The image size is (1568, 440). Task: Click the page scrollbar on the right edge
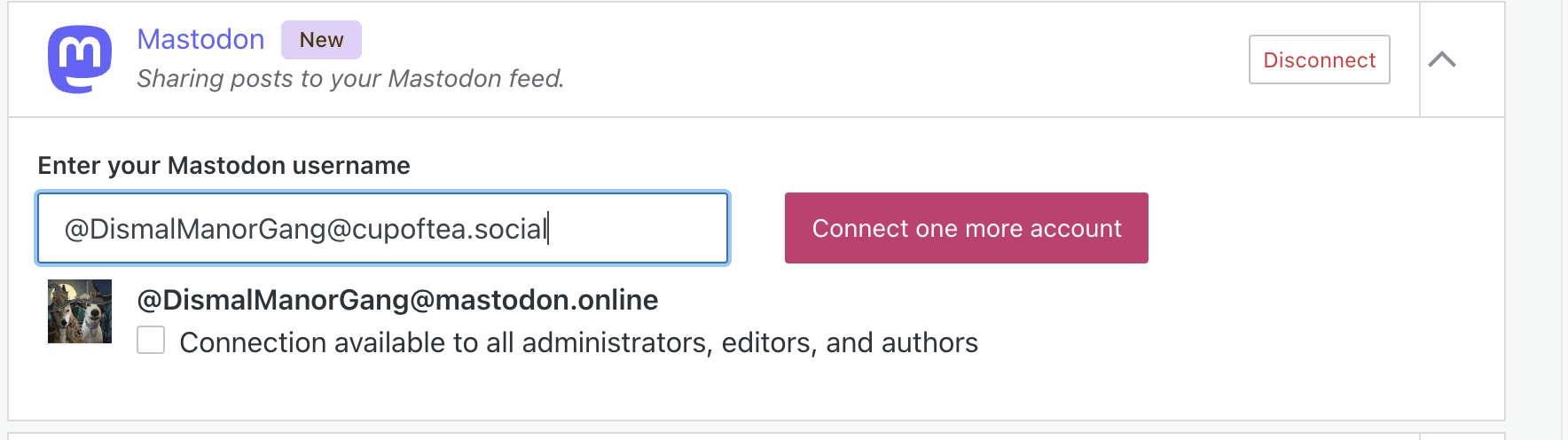tap(1564, 220)
